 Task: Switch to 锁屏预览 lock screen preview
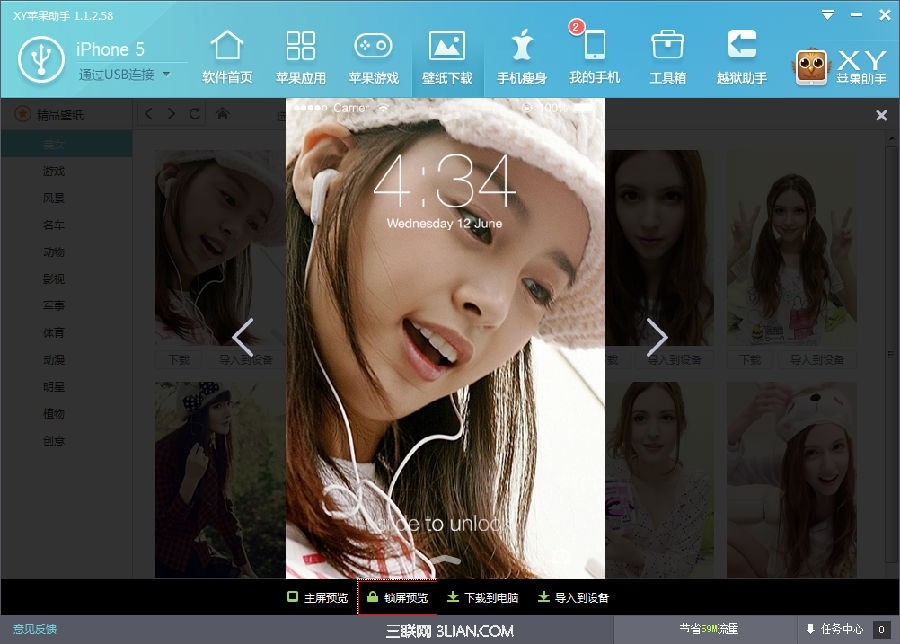397,598
